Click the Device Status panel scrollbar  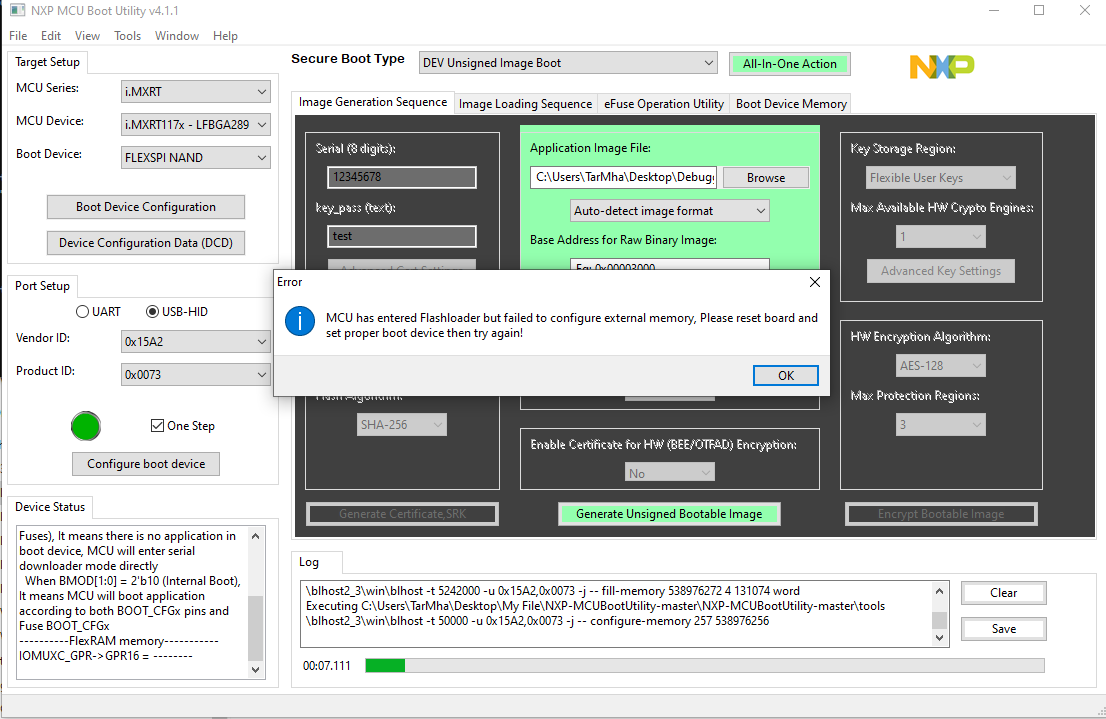[255, 600]
